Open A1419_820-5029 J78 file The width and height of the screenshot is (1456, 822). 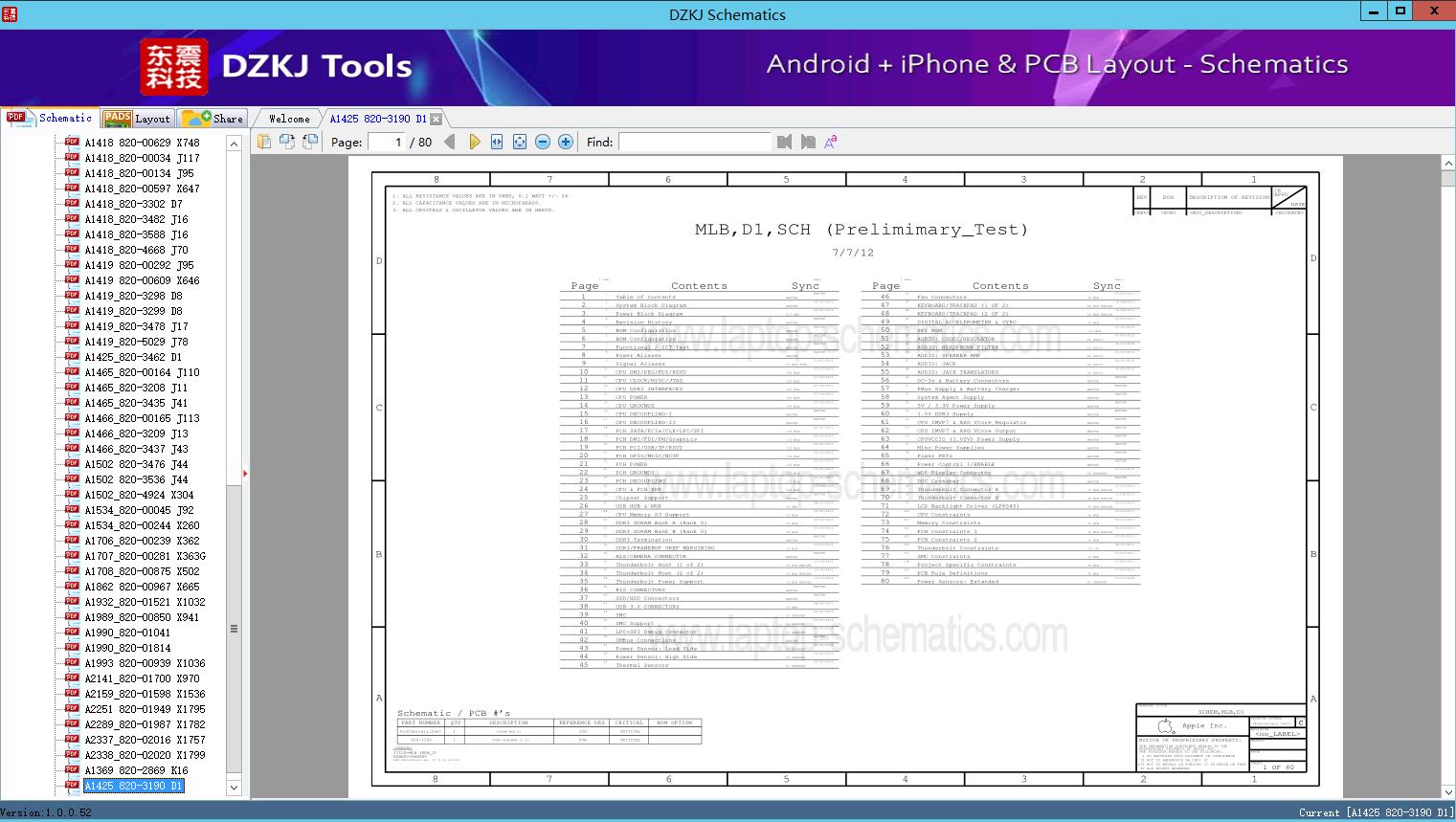(136, 342)
